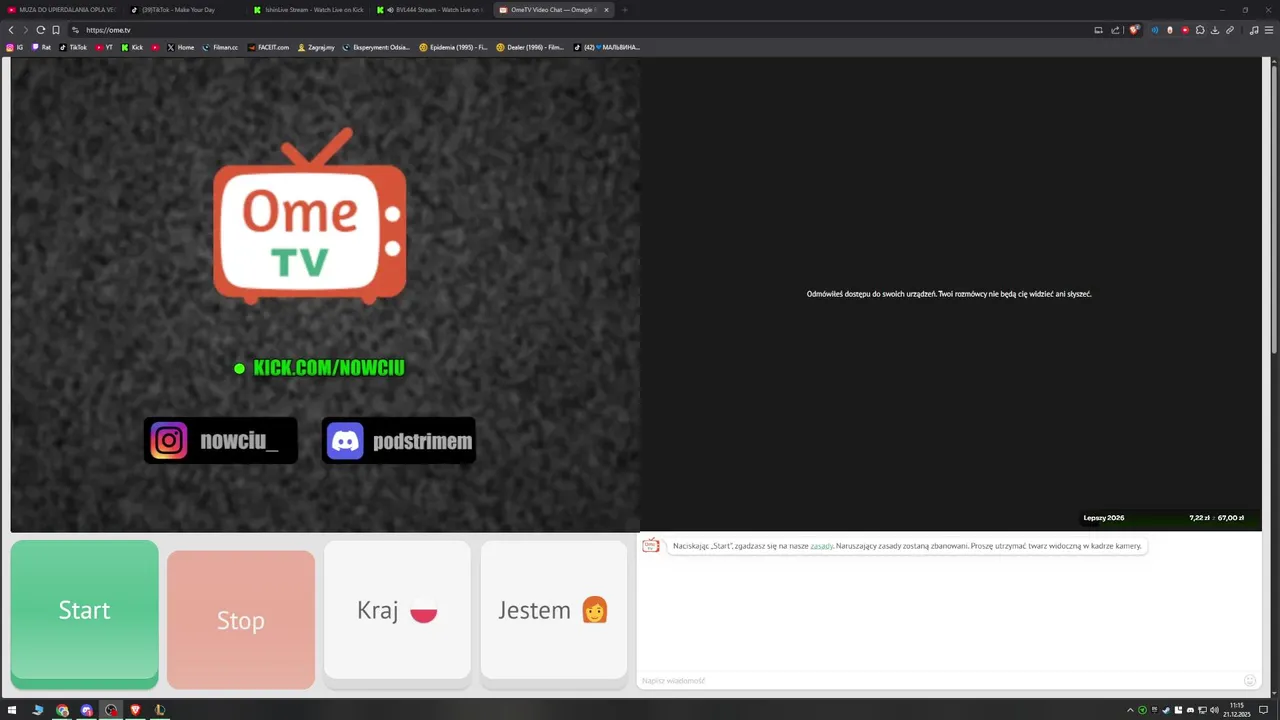
Task: Click the taskbar clock showing 11:15
Action: 1237,710
